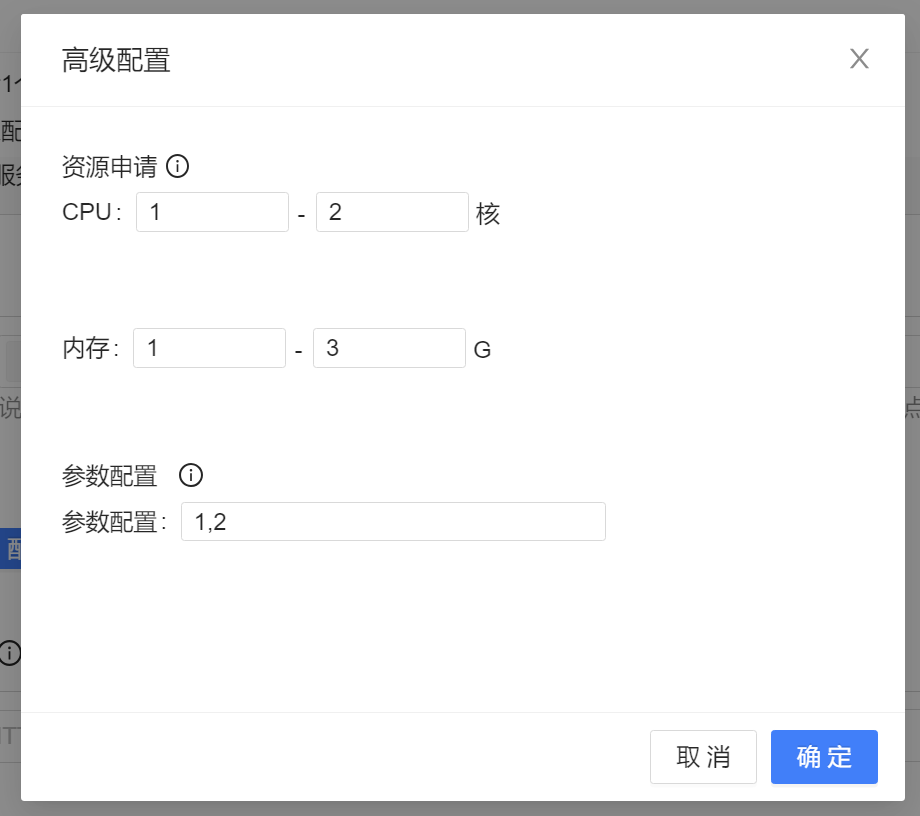Click the info icon beside 参数配置 heading
This screenshot has width=920, height=816.
pyautogui.click(x=191, y=475)
